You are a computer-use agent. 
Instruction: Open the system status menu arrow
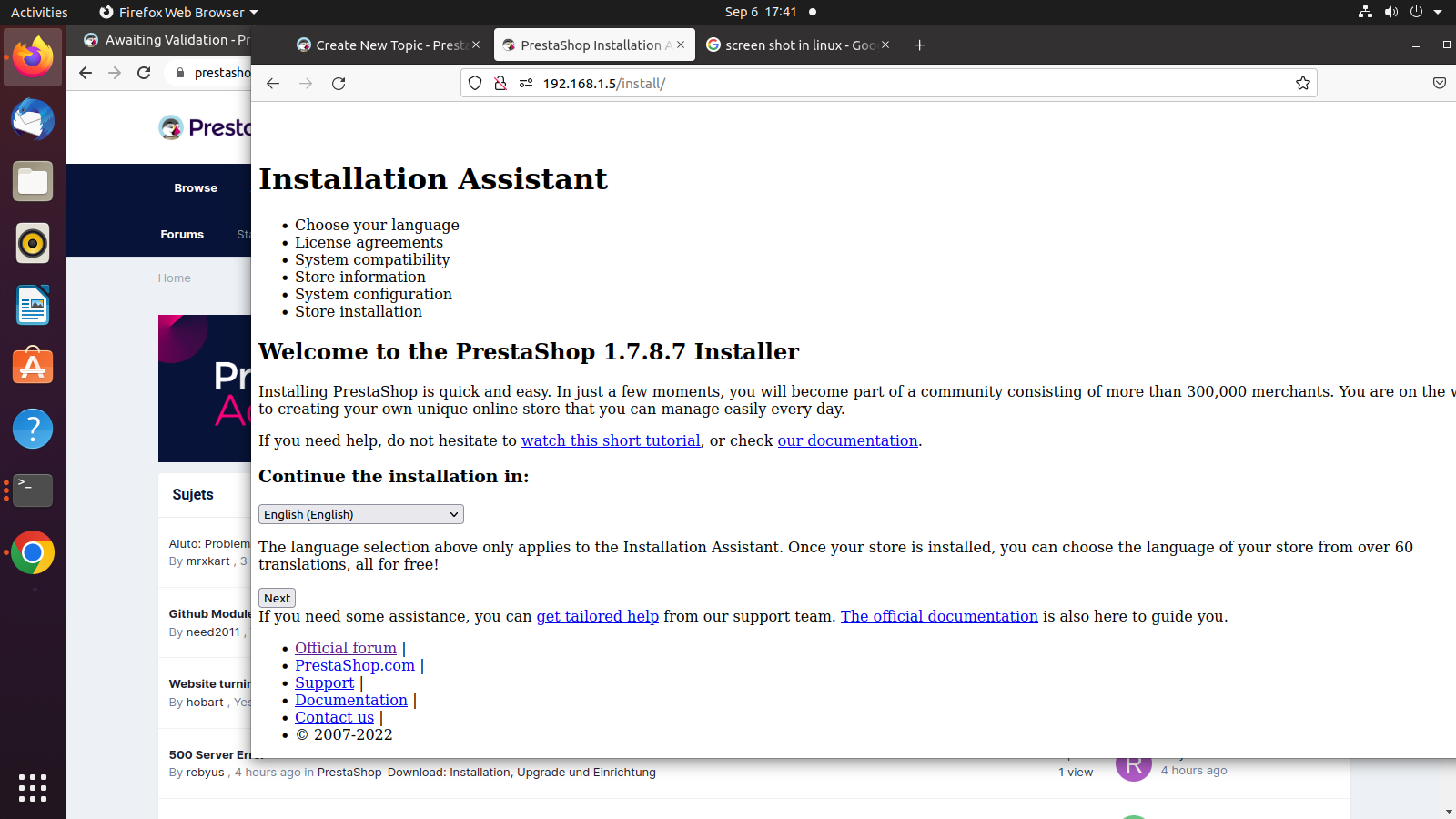coord(1438,12)
